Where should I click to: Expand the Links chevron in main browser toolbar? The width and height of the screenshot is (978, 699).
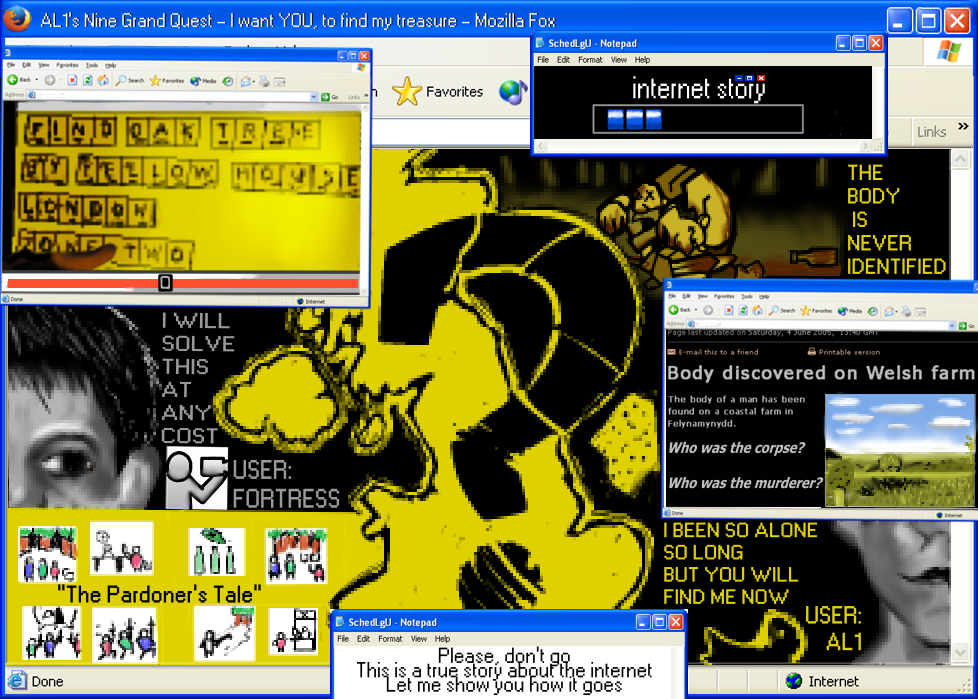pyautogui.click(x=963, y=128)
